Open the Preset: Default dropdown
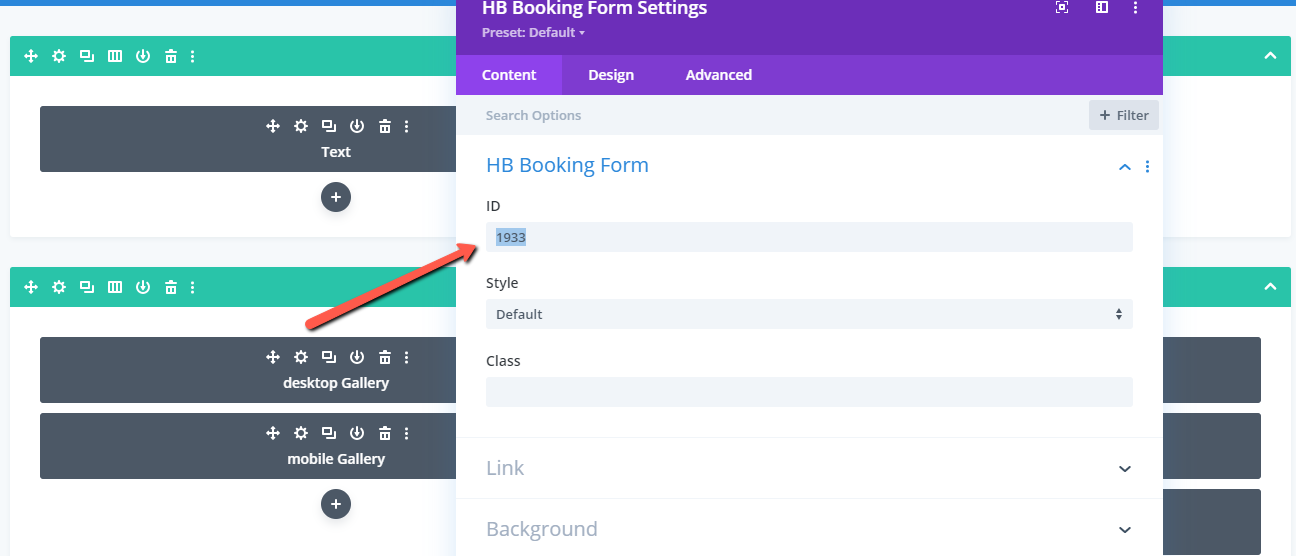 [533, 33]
